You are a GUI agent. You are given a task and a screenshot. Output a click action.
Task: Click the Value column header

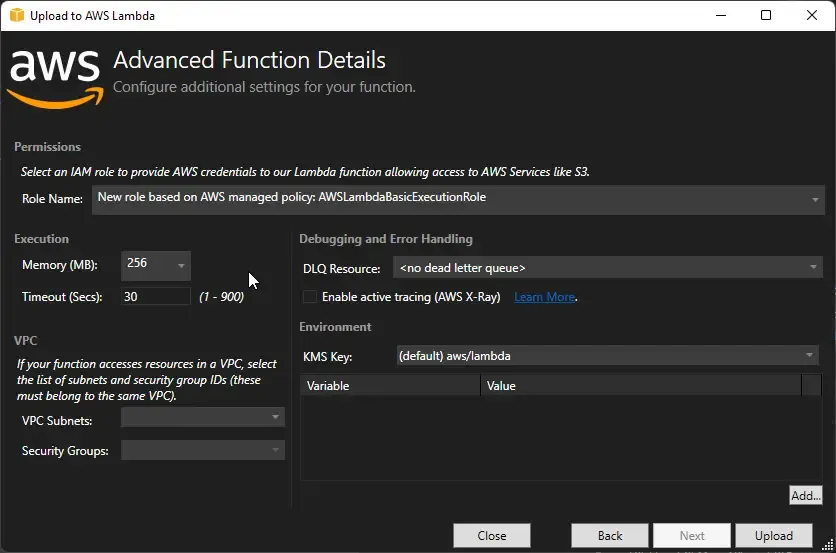pyautogui.click(x=641, y=386)
